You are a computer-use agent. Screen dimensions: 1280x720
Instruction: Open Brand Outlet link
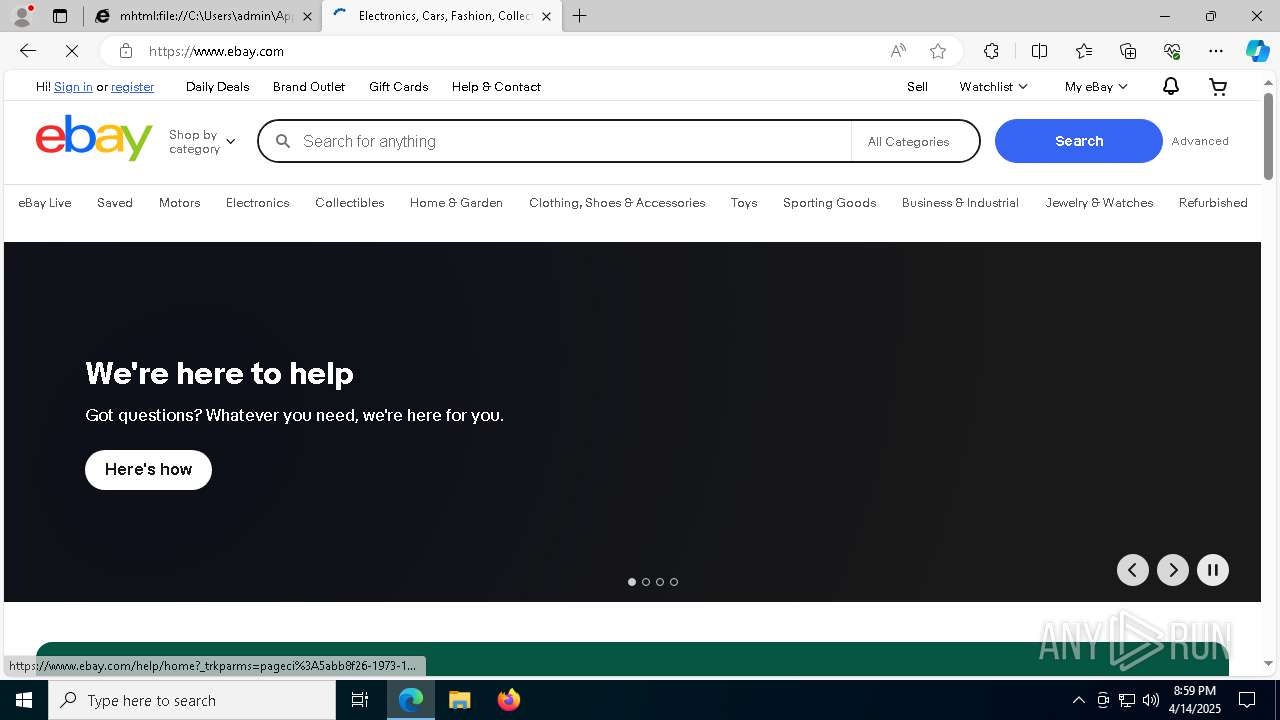click(x=309, y=87)
